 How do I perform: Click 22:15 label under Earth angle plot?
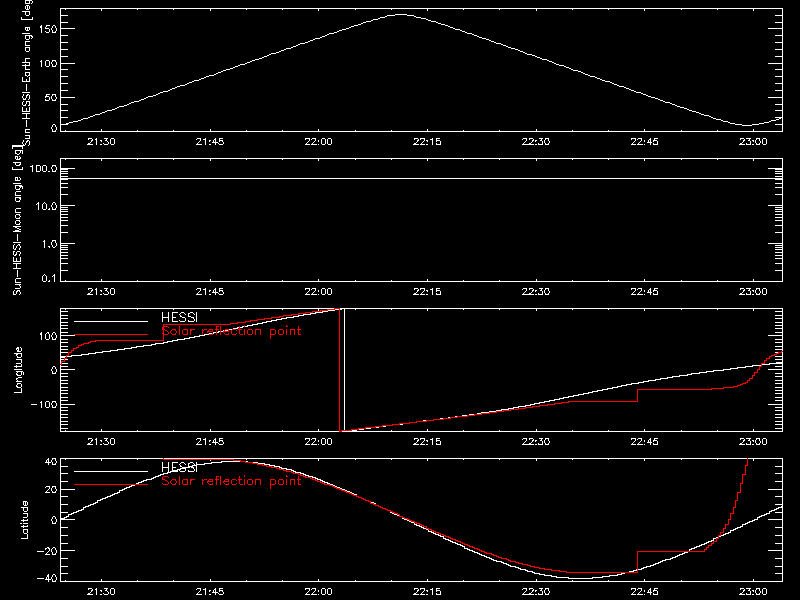tap(427, 142)
